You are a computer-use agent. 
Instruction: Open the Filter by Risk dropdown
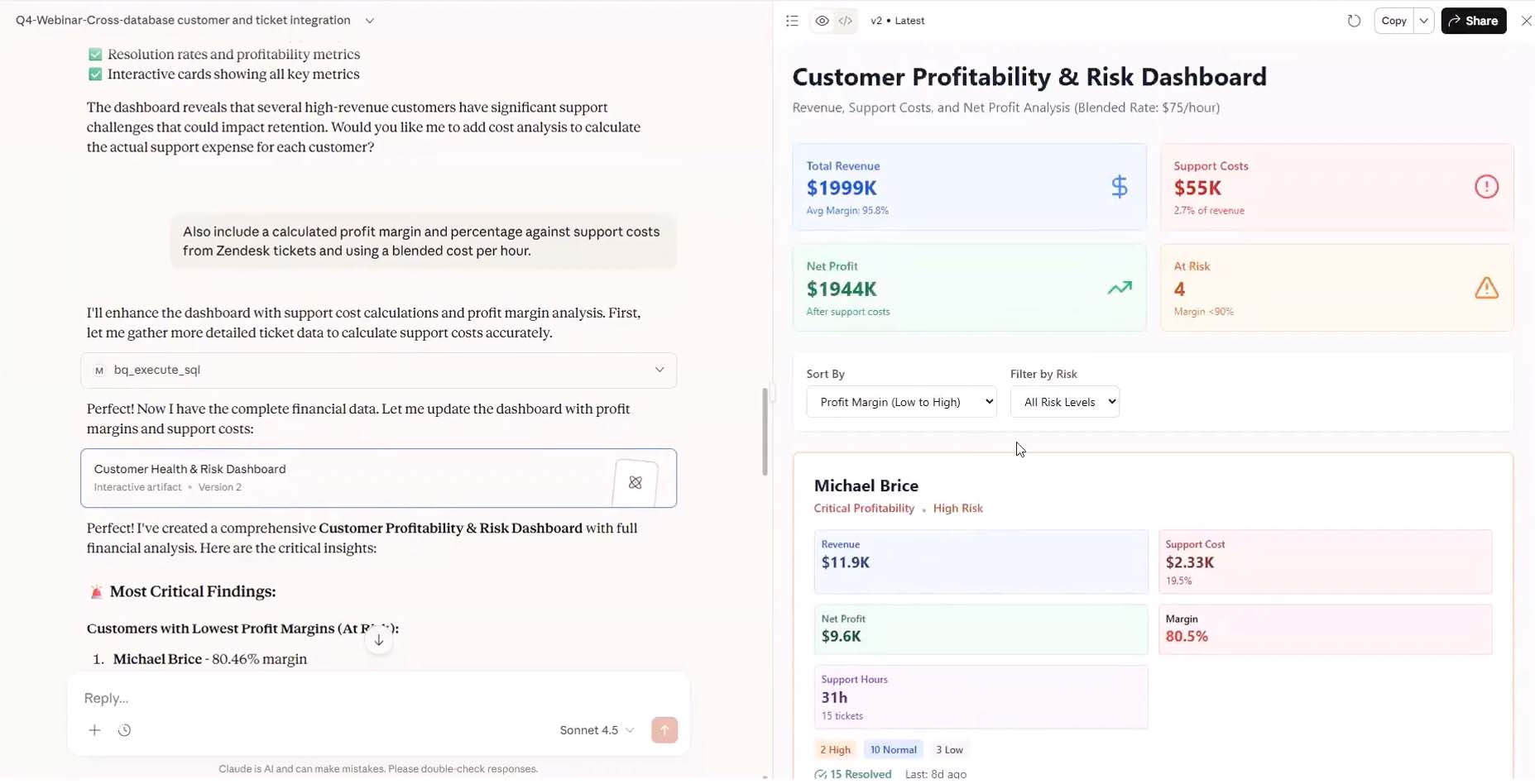1064,402
